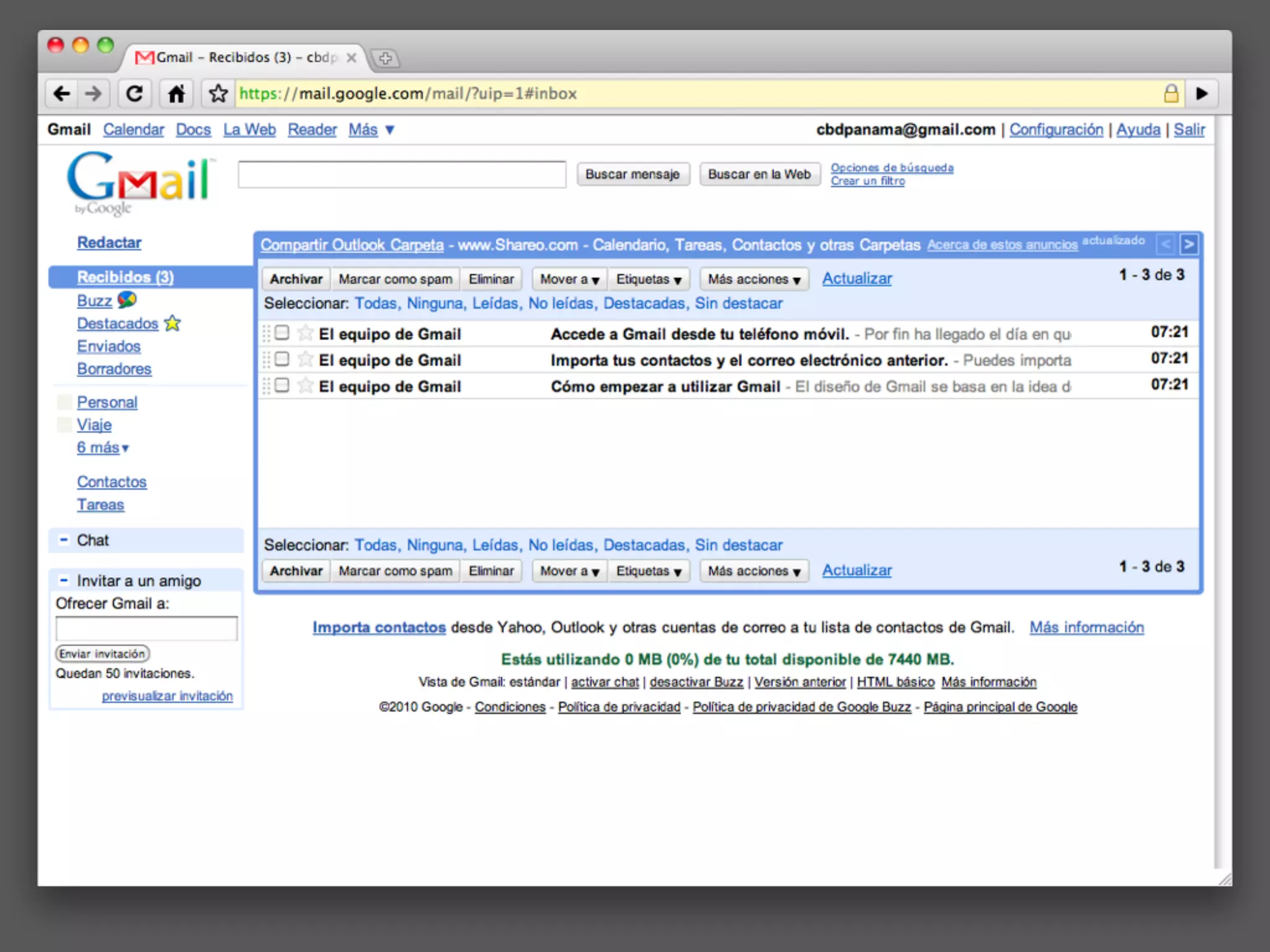Click the Personal label color square
1270x952 pixels.
pyautogui.click(x=64, y=402)
